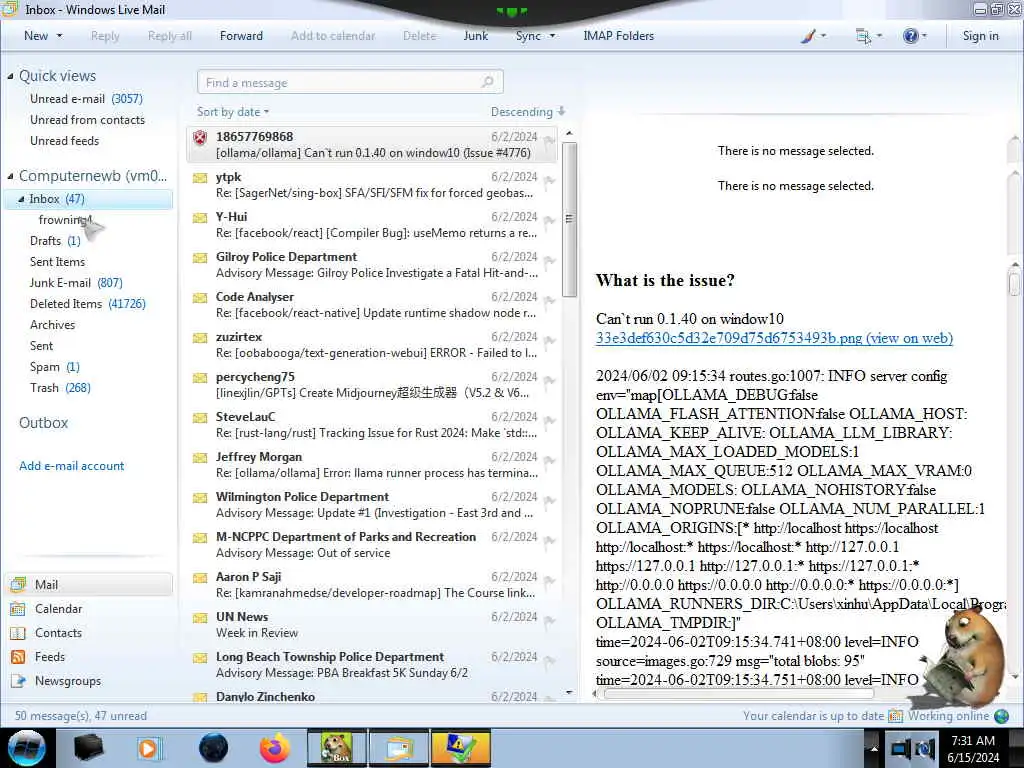Open the Sent Items folder
1024x768 pixels.
(x=57, y=262)
